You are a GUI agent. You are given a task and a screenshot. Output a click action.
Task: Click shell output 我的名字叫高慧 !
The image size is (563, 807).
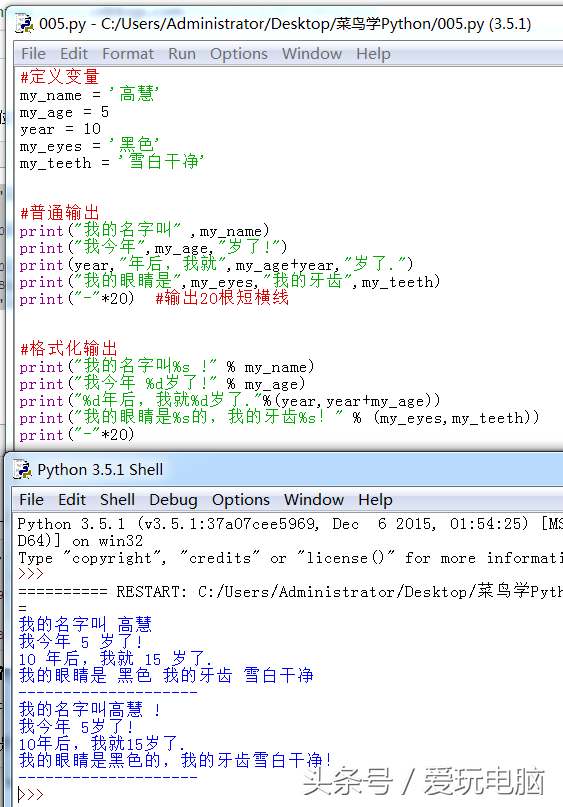[x=90, y=710]
